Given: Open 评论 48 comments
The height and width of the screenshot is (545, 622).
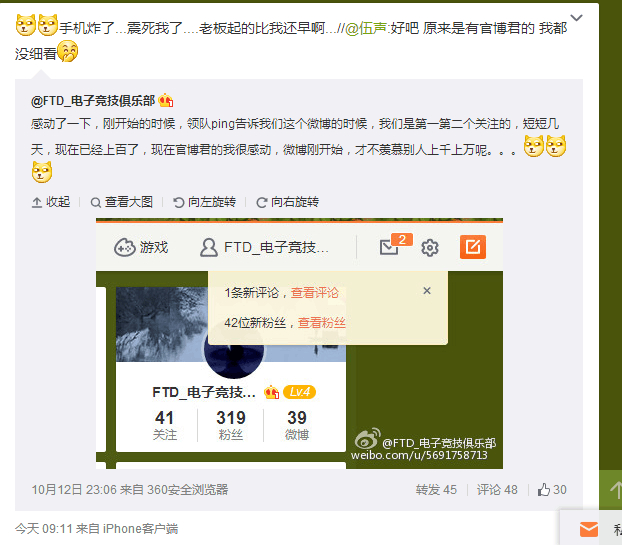Looking at the screenshot, I should (x=497, y=490).
